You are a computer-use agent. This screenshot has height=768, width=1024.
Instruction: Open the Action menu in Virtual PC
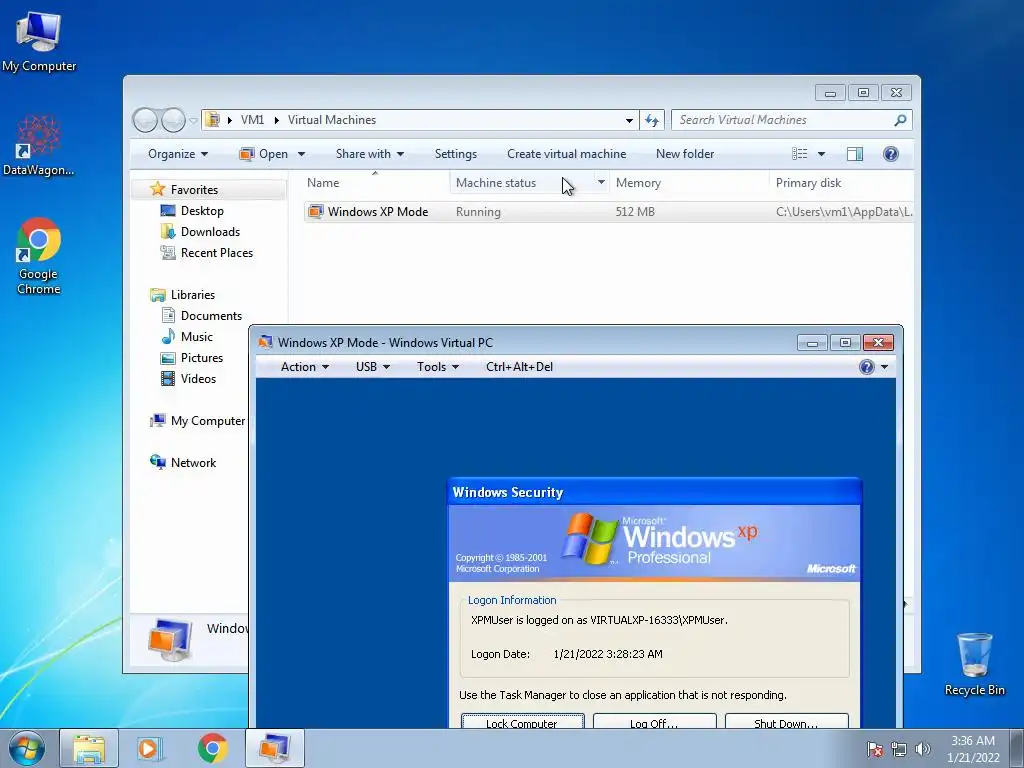pyautogui.click(x=304, y=367)
